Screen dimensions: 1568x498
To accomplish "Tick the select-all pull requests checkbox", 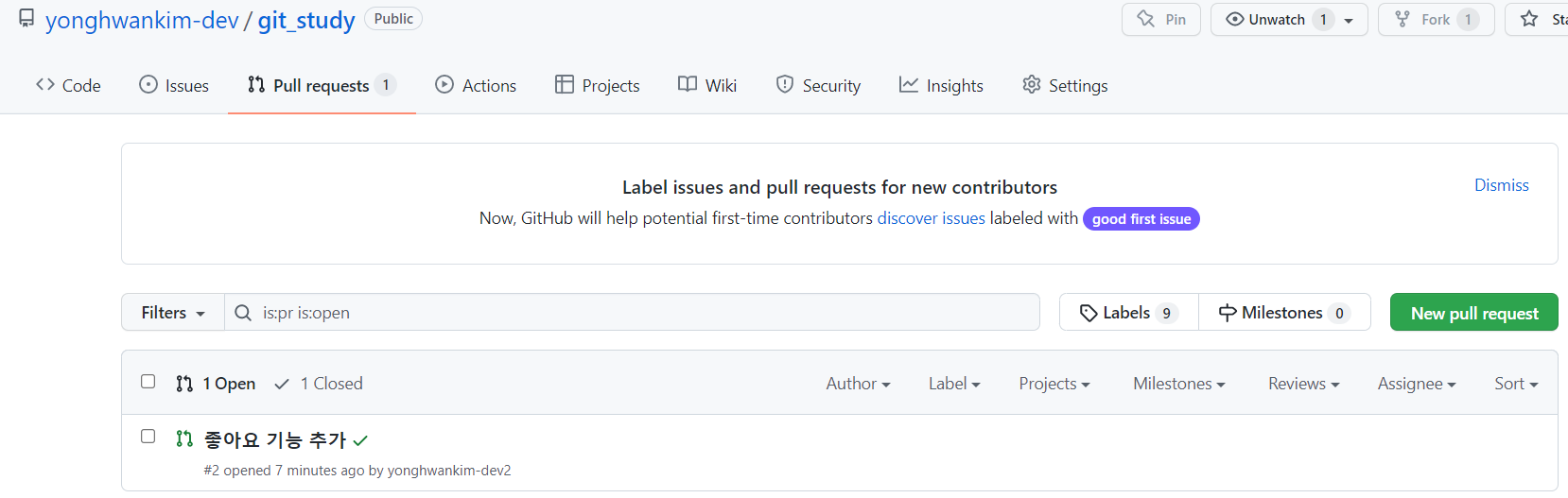I will coord(148,382).
